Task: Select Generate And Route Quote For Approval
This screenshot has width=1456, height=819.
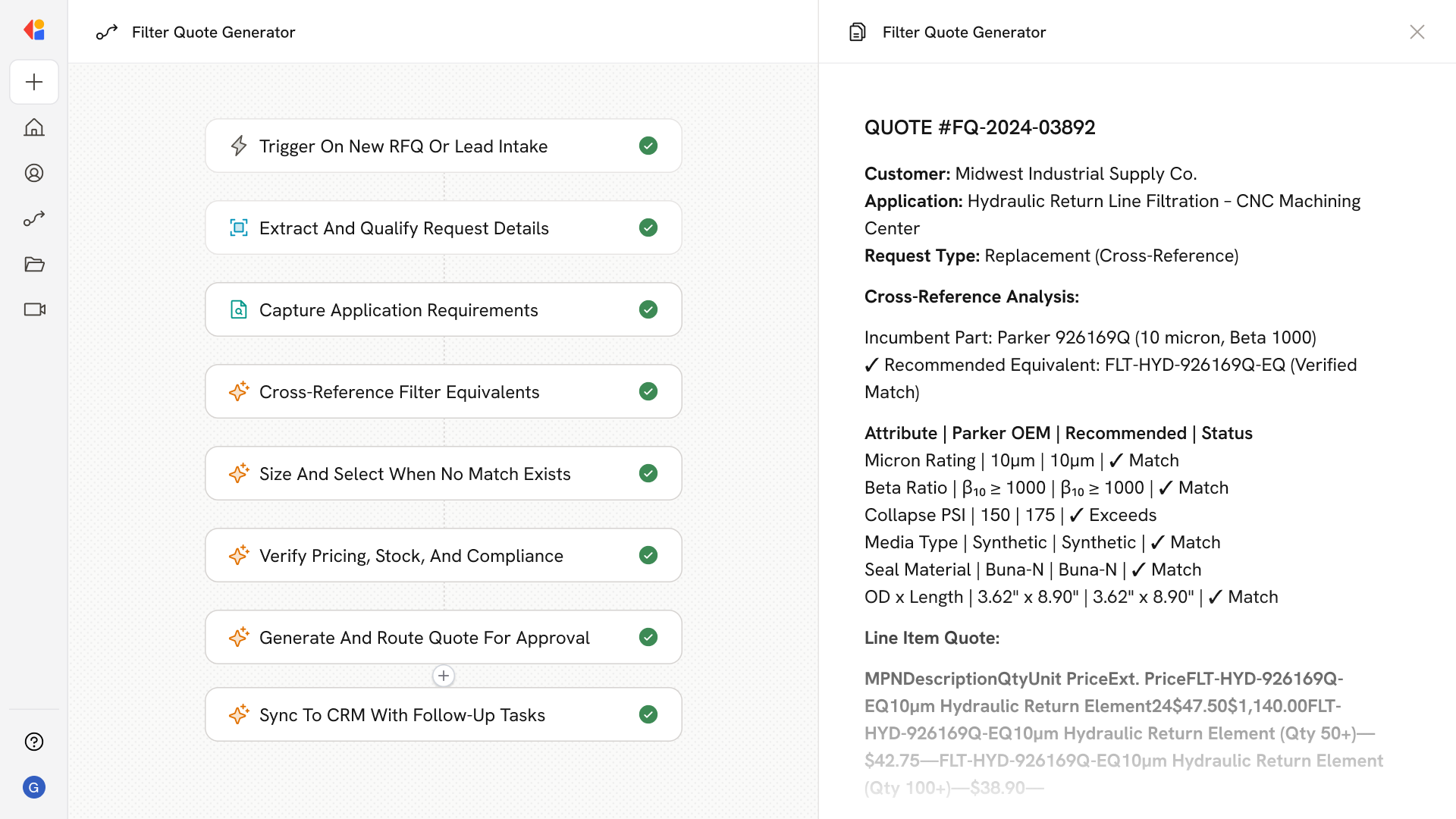Action: click(x=424, y=637)
